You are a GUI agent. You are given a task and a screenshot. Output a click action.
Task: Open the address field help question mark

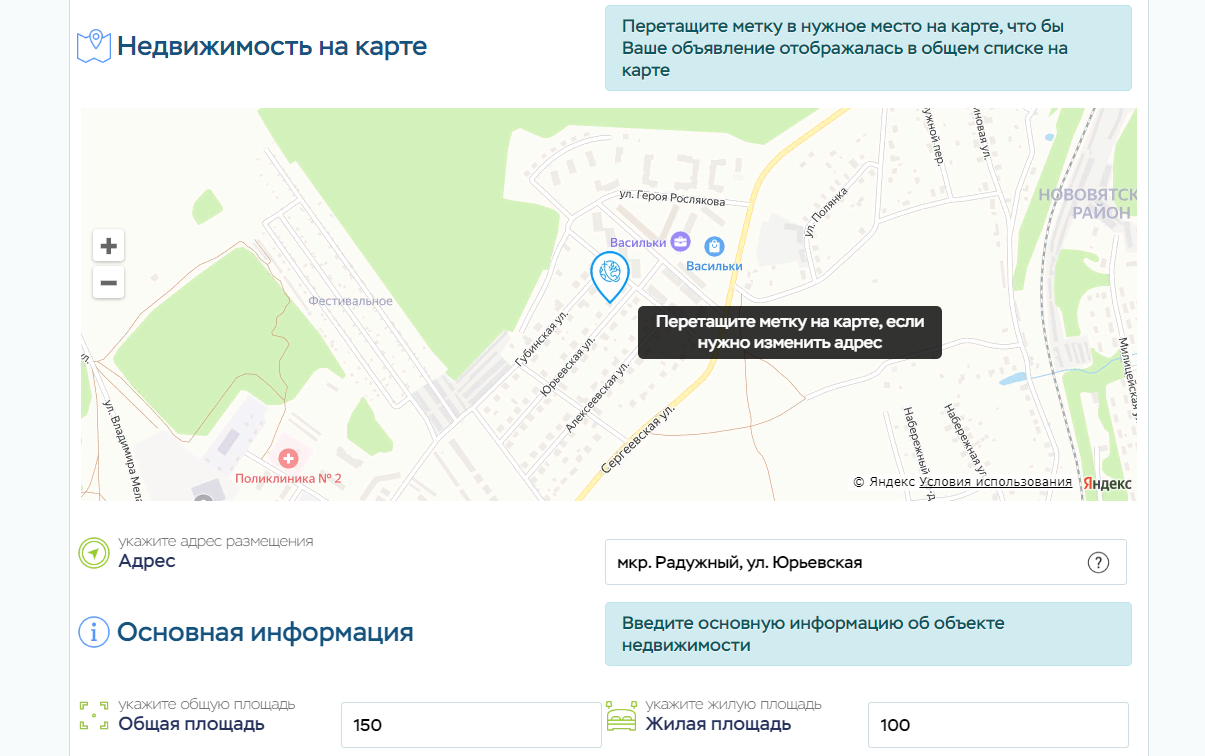point(1098,562)
